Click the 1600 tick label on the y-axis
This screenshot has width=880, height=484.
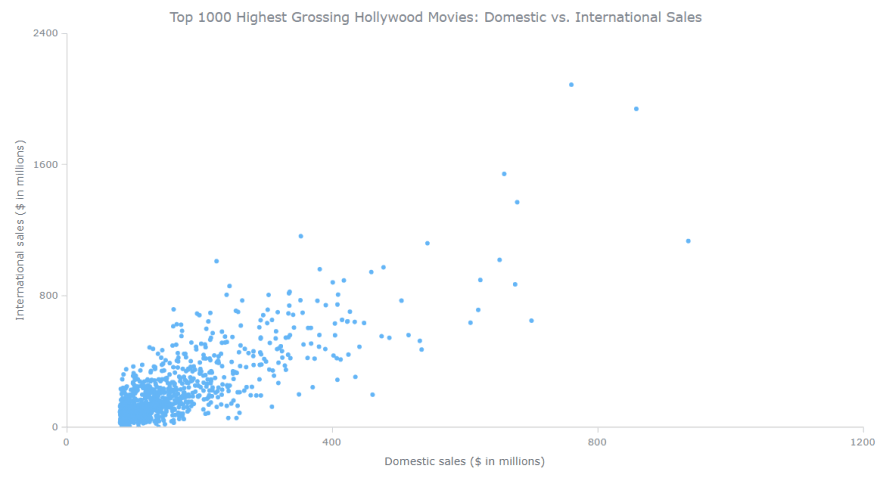pos(46,165)
